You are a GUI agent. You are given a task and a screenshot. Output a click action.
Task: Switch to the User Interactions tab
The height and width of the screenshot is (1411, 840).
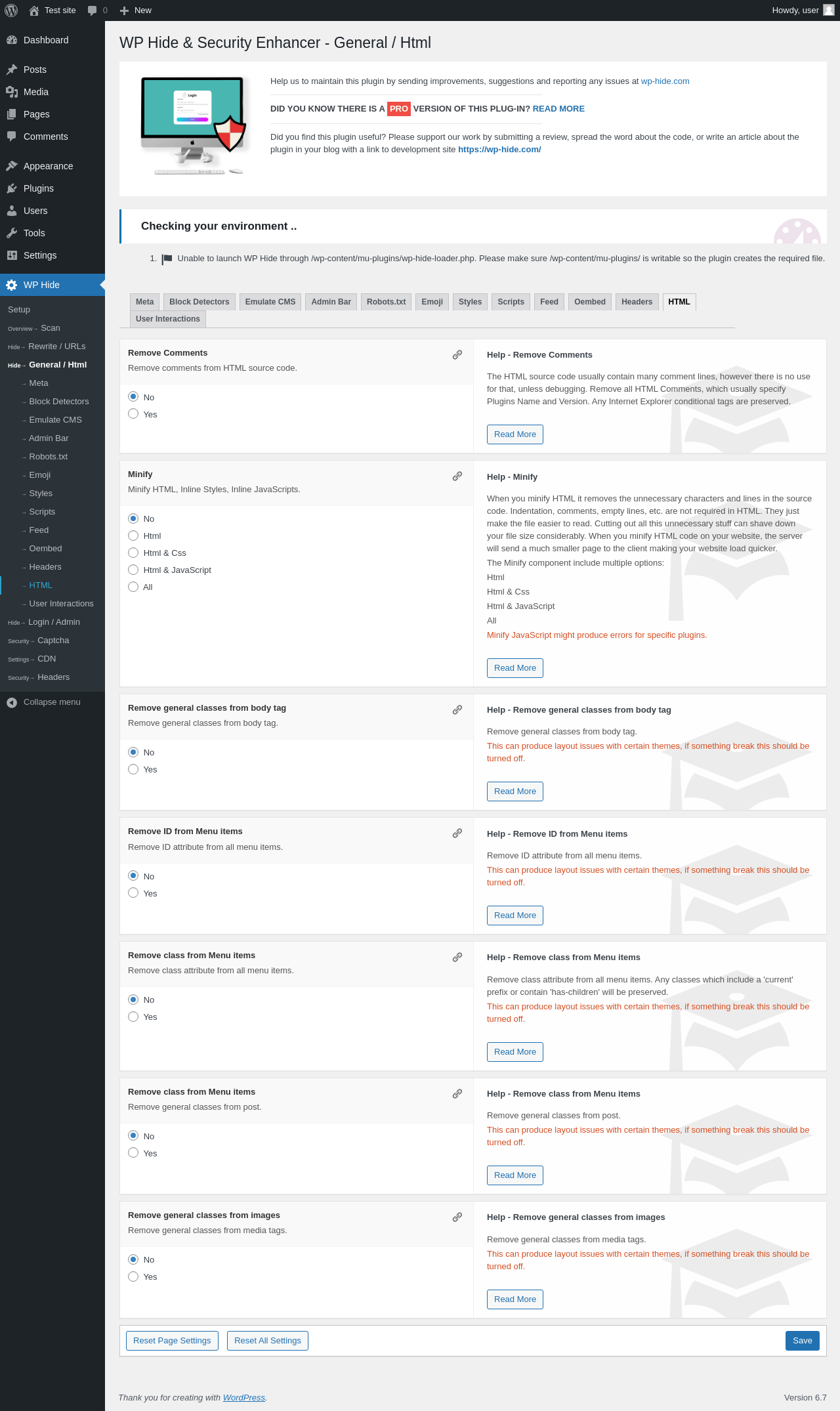pyautogui.click(x=168, y=319)
